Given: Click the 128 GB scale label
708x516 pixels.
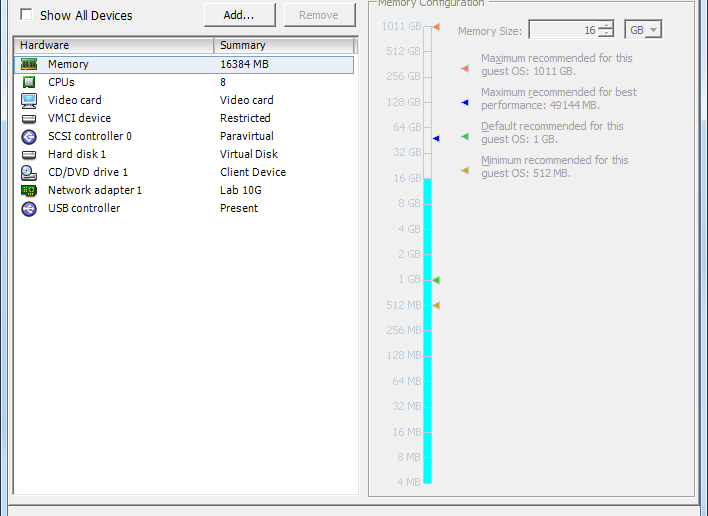Looking at the screenshot, I should 403,102.
